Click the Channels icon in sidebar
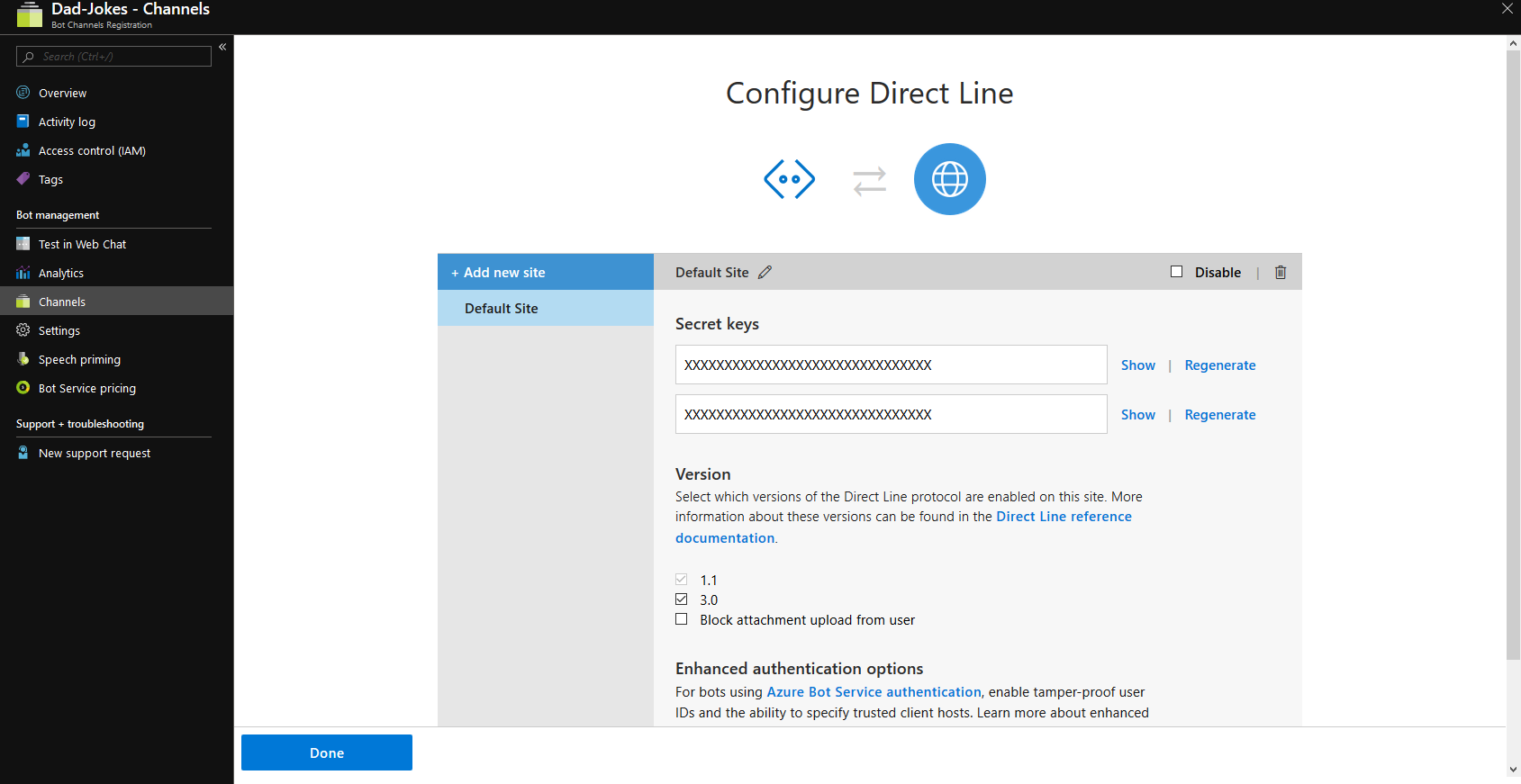The width and height of the screenshot is (1521, 784). coord(23,302)
